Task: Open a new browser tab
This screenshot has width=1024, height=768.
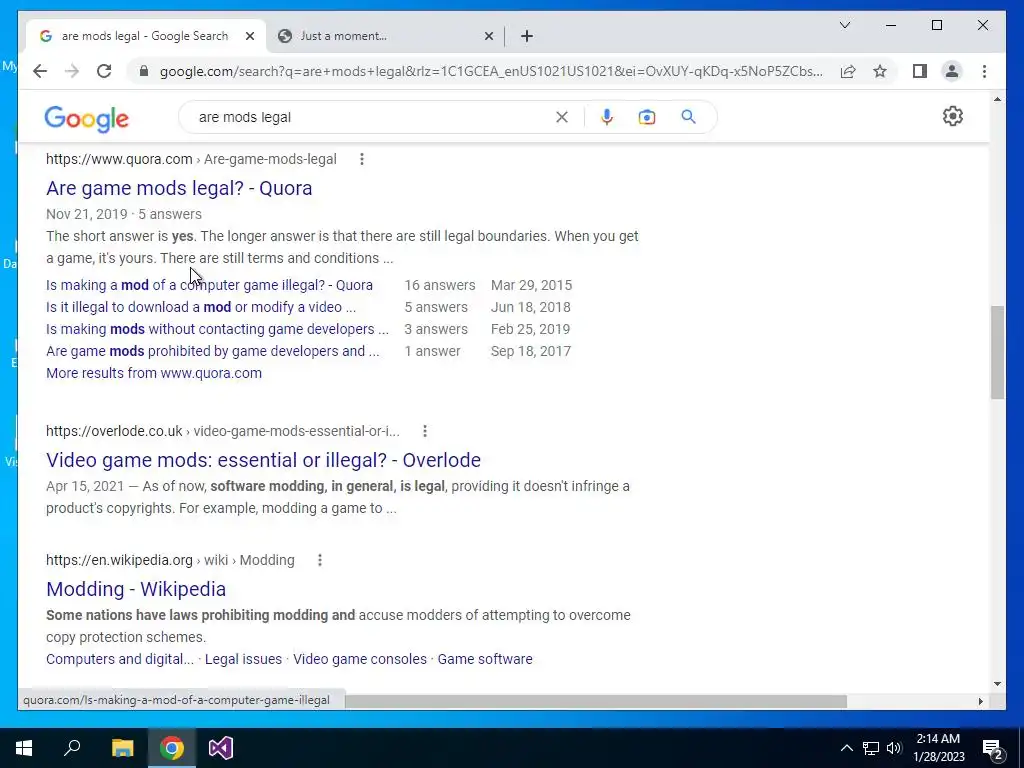Action: coord(527,36)
